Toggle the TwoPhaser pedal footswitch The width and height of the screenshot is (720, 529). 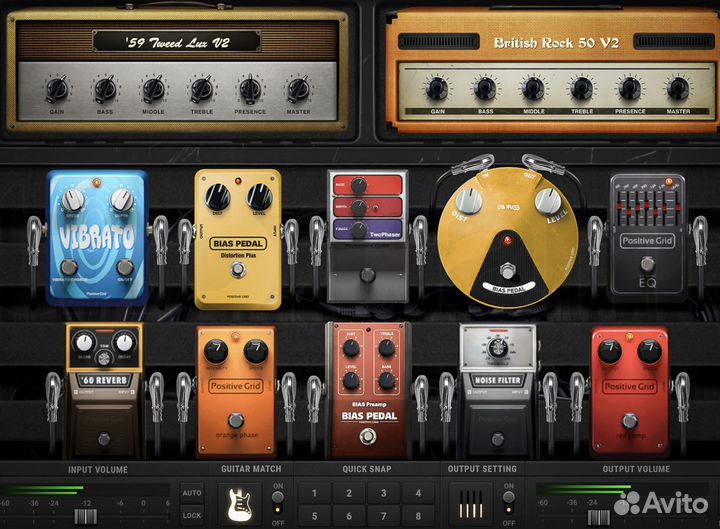pyautogui.click(x=368, y=275)
